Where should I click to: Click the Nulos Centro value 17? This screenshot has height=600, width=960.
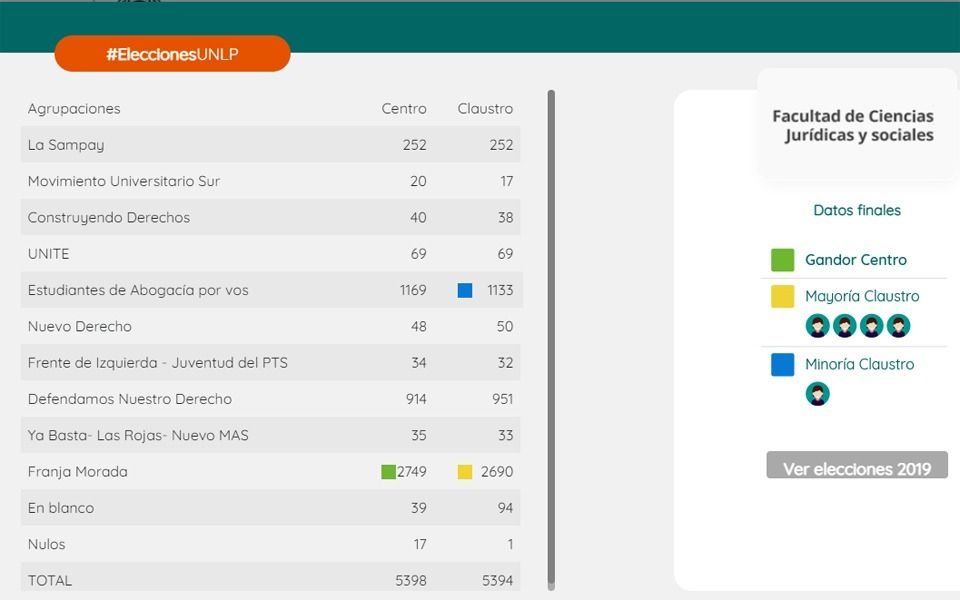pyautogui.click(x=420, y=544)
